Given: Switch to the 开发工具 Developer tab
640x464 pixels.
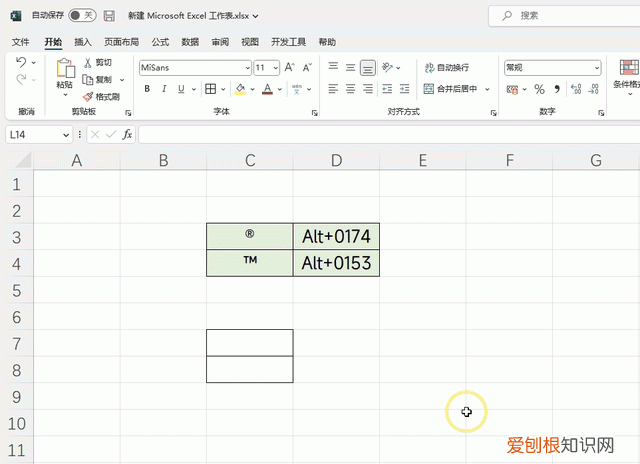Looking at the screenshot, I should point(289,42).
